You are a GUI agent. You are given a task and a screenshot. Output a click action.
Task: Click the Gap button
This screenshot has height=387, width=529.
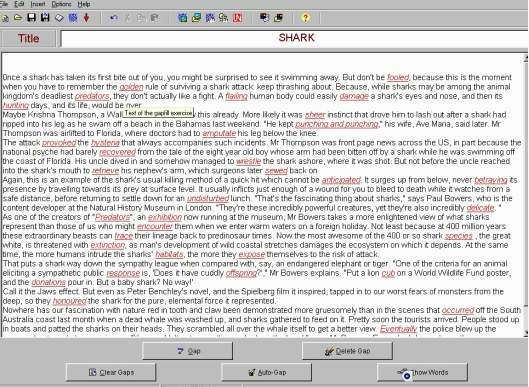pyautogui.click(x=188, y=351)
